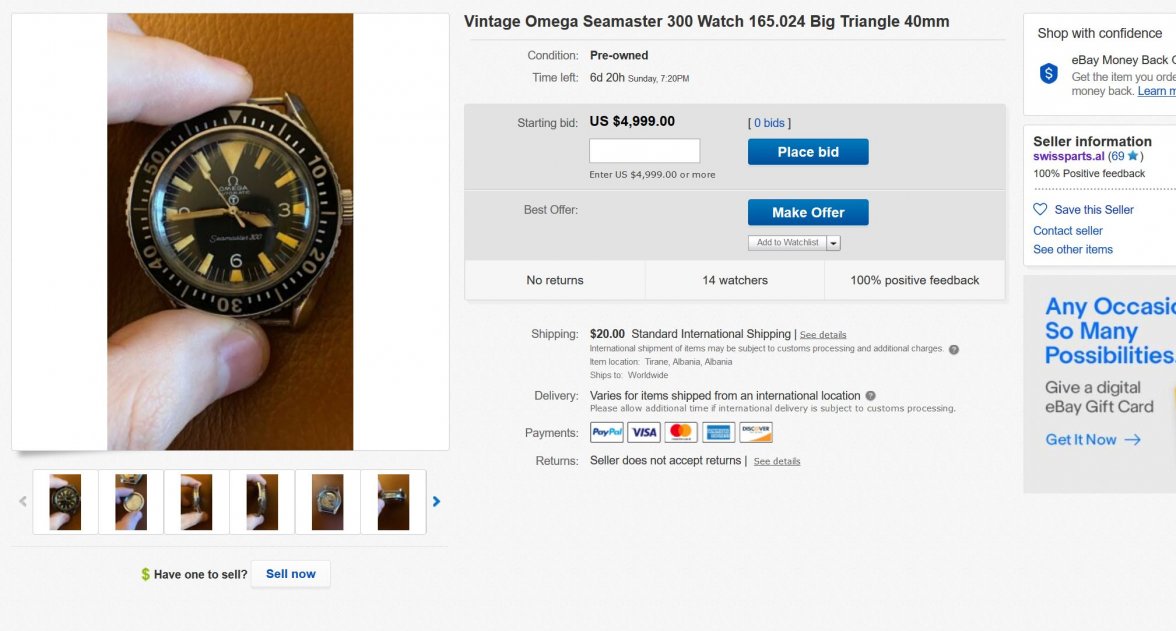Click the previous thumbnails arrow in gallery
This screenshot has width=1176, height=631.
[x=23, y=502]
